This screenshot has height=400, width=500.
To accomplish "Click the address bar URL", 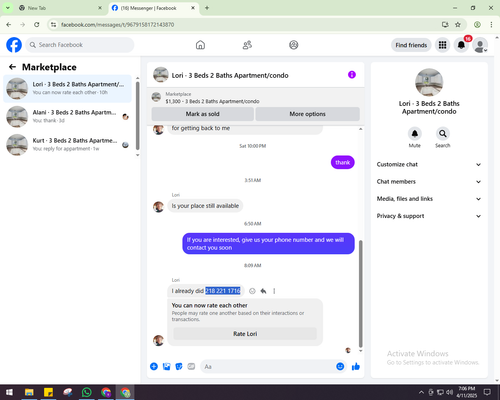I will click(117, 25).
